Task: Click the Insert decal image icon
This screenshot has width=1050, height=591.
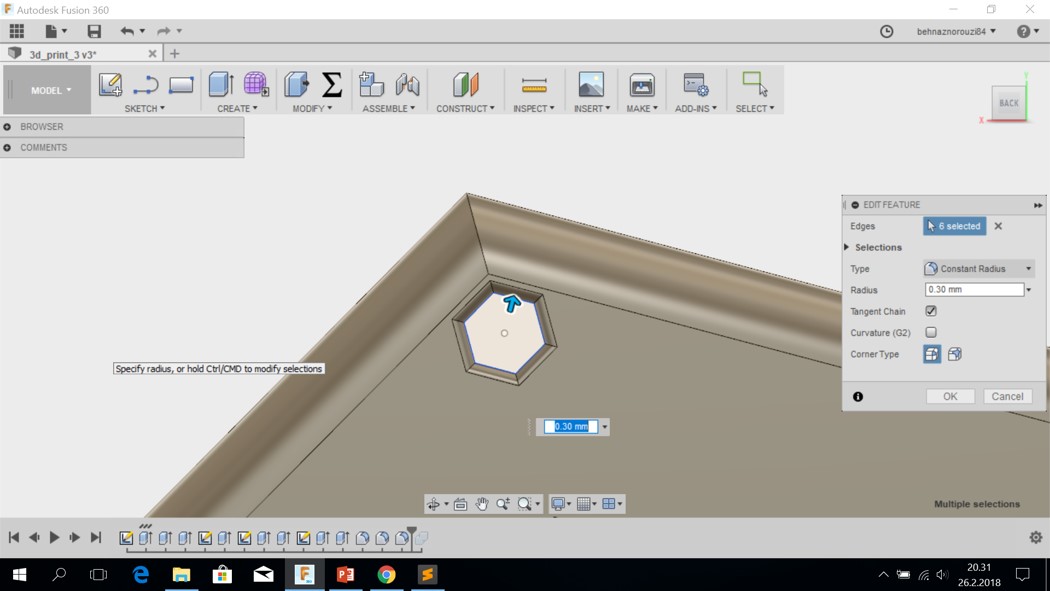Action: point(591,85)
